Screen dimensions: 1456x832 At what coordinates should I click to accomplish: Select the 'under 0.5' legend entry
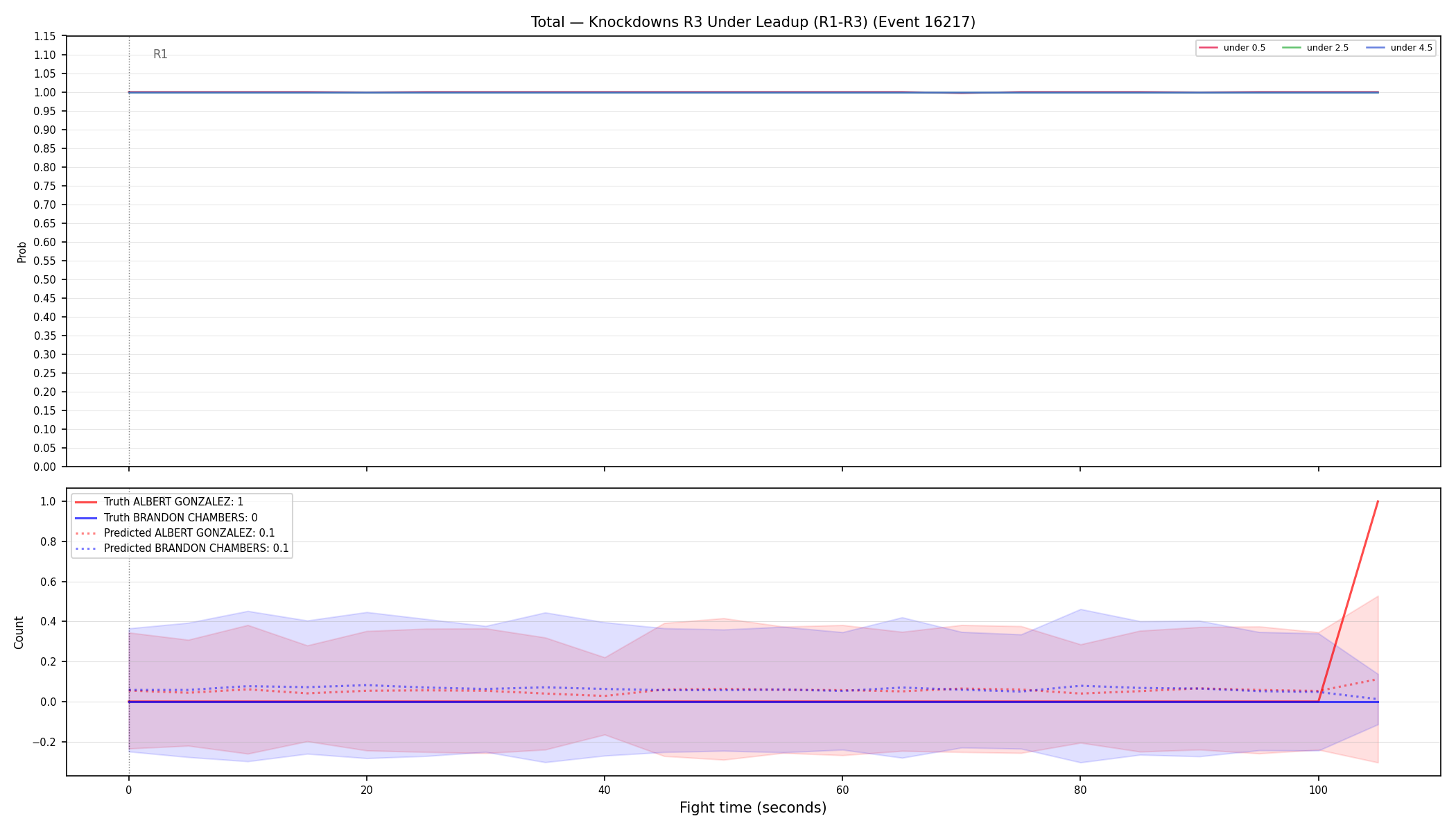pyautogui.click(x=1232, y=48)
